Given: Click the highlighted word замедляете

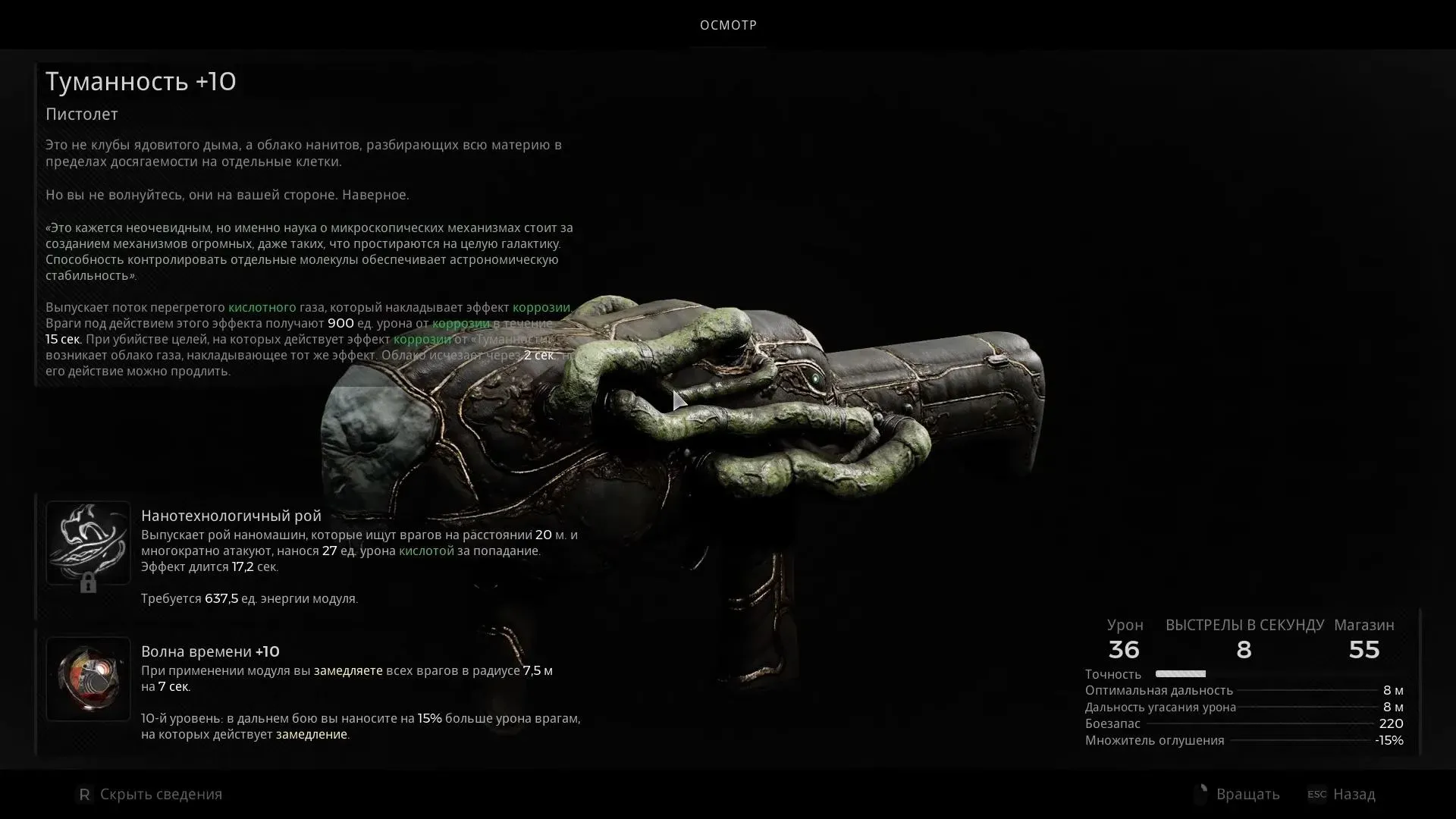Looking at the screenshot, I should (348, 670).
